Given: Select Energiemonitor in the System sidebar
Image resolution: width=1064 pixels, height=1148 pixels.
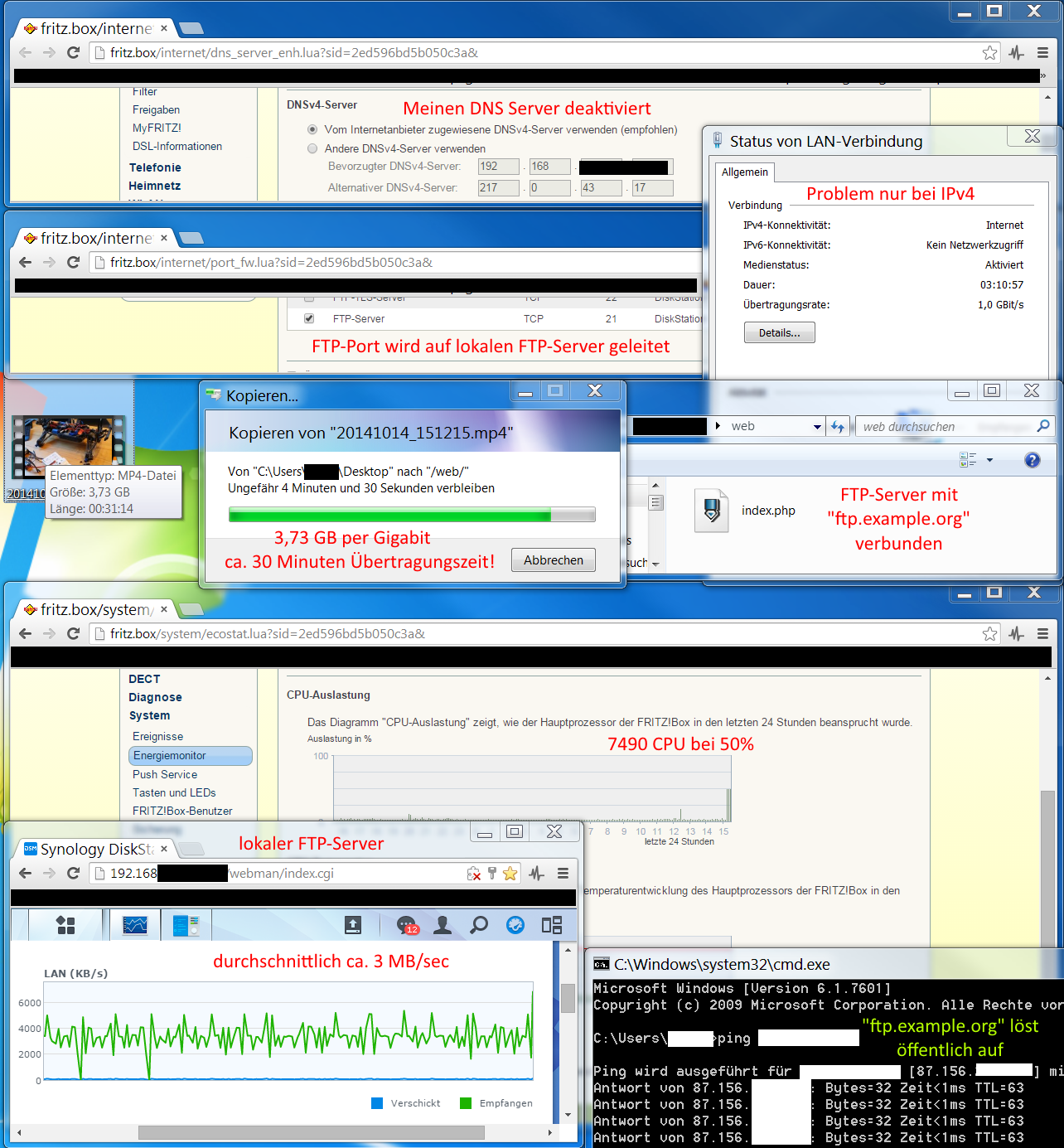Looking at the screenshot, I should tap(169, 755).
